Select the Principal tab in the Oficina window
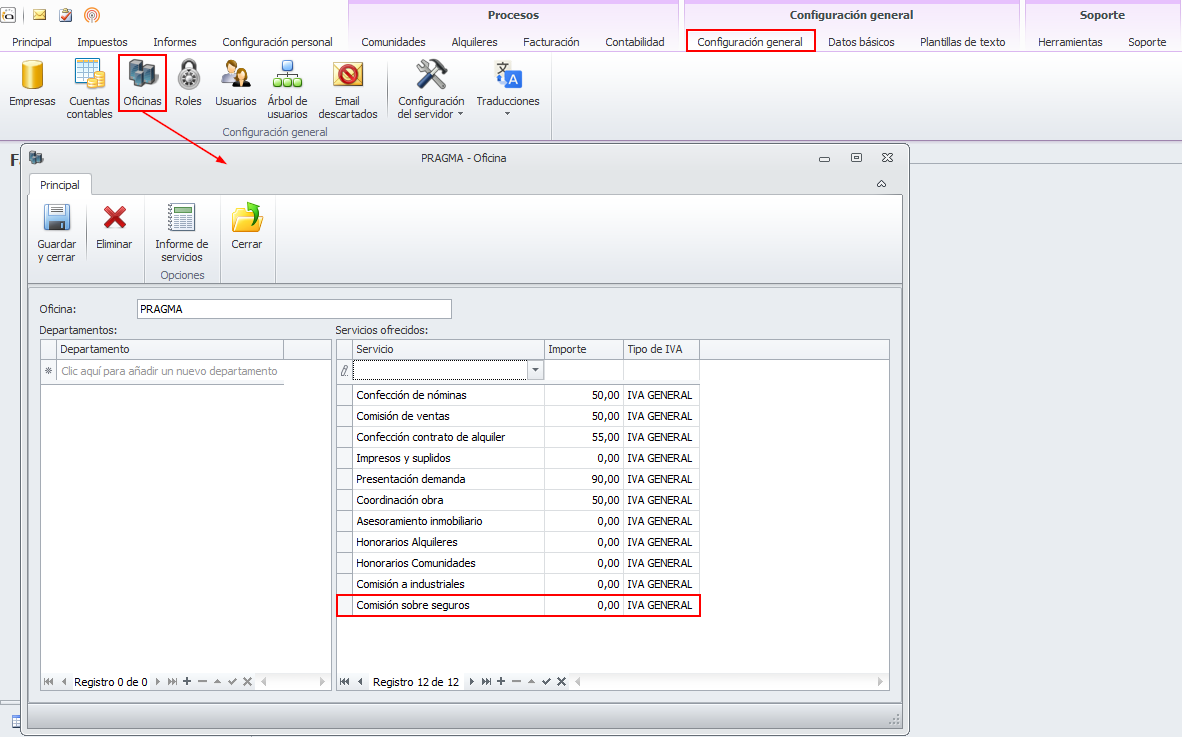1182x737 pixels. click(60, 185)
